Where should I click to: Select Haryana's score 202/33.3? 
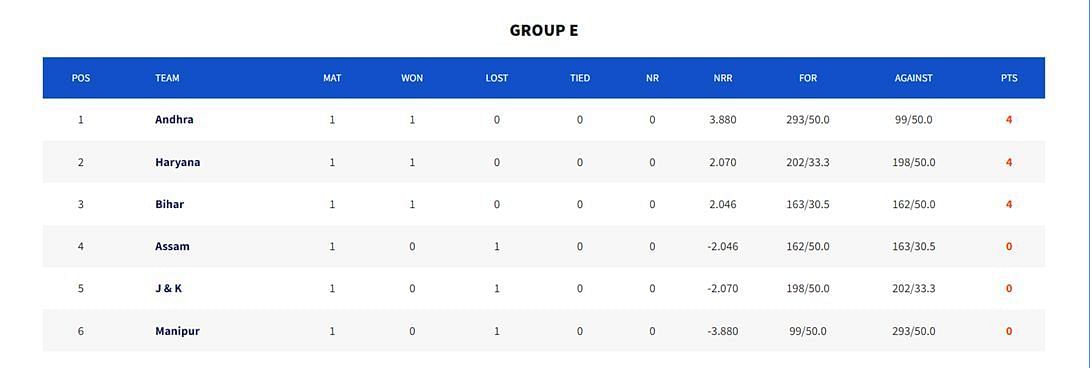click(x=808, y=162)
